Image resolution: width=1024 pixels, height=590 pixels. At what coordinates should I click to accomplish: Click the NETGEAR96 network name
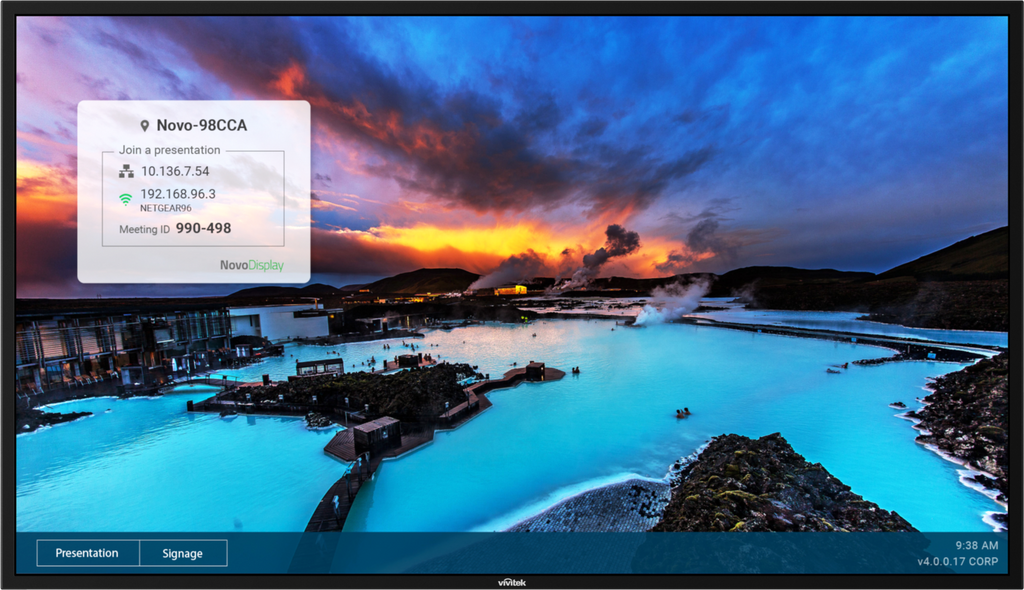[x=165, y=208]
